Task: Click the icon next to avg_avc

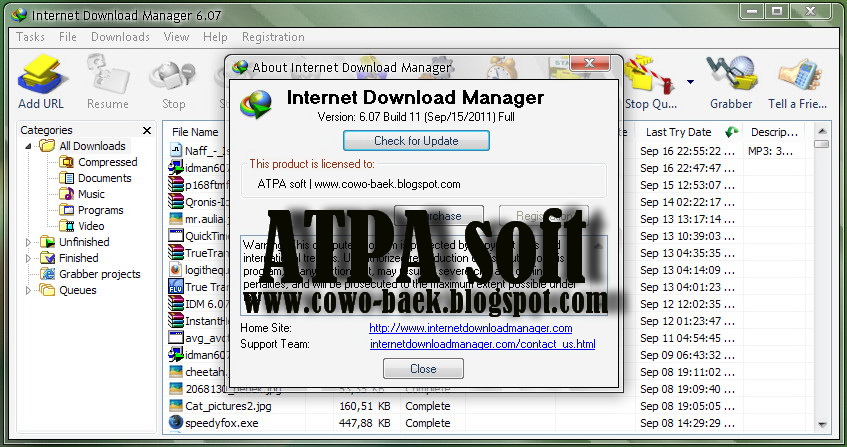Action: click(176, 337)
